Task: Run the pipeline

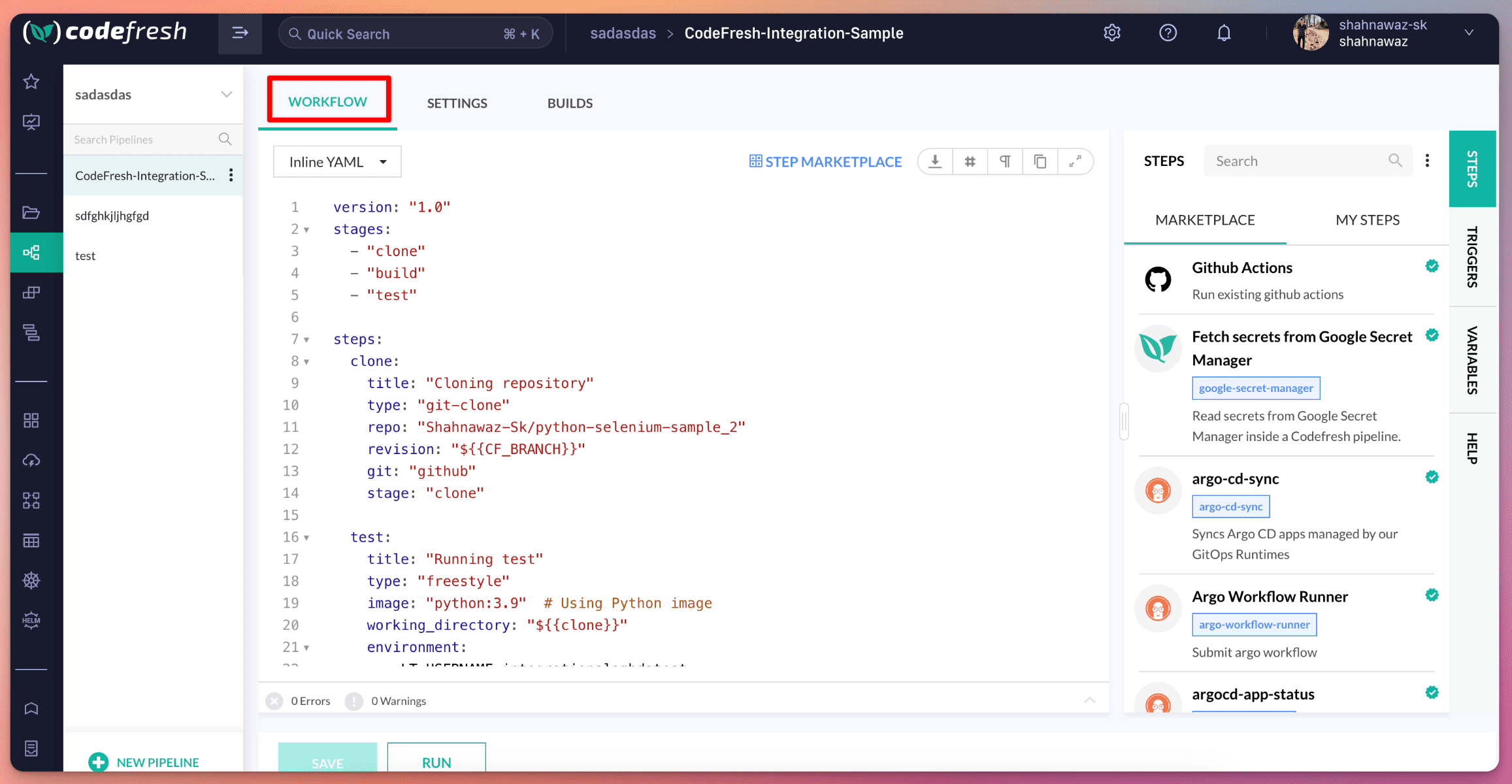Action: coord(436,762)
